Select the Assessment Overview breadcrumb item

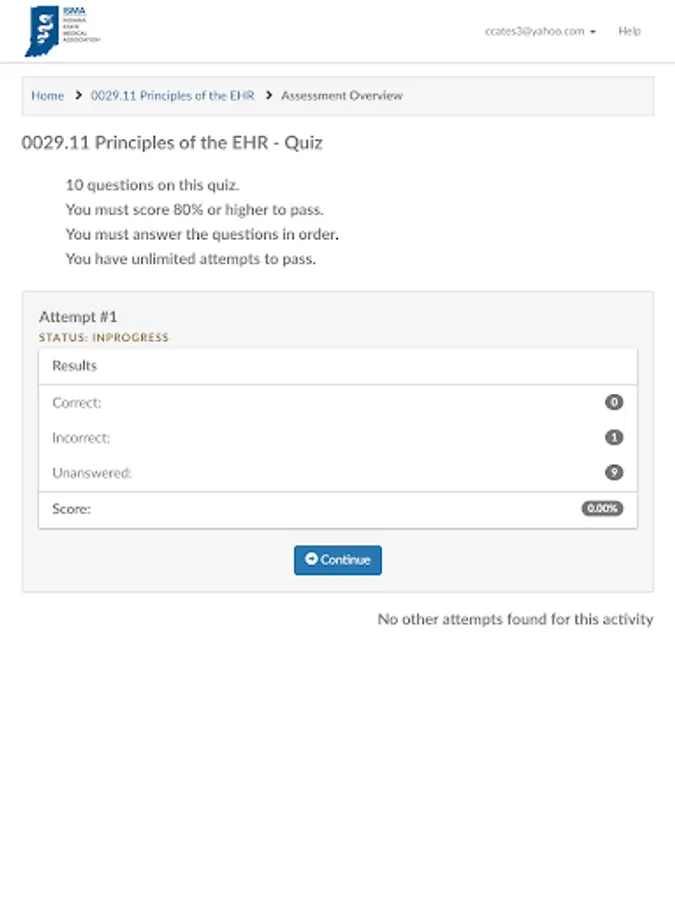click(x=342, y=96)
